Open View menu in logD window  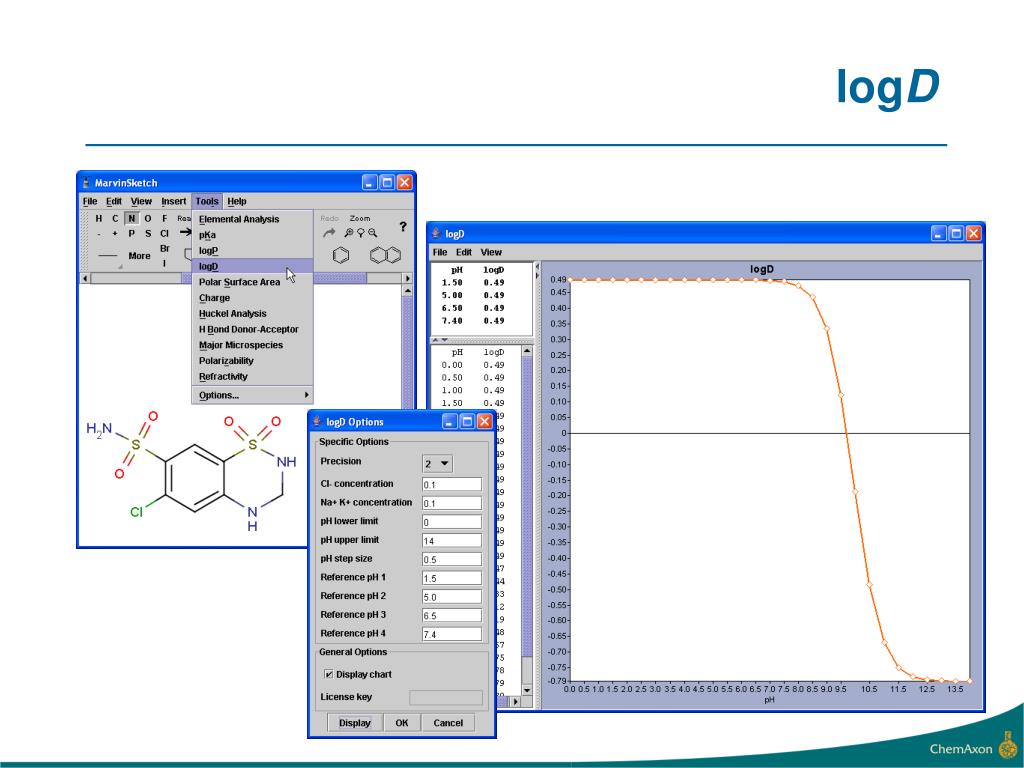(491, 252)
